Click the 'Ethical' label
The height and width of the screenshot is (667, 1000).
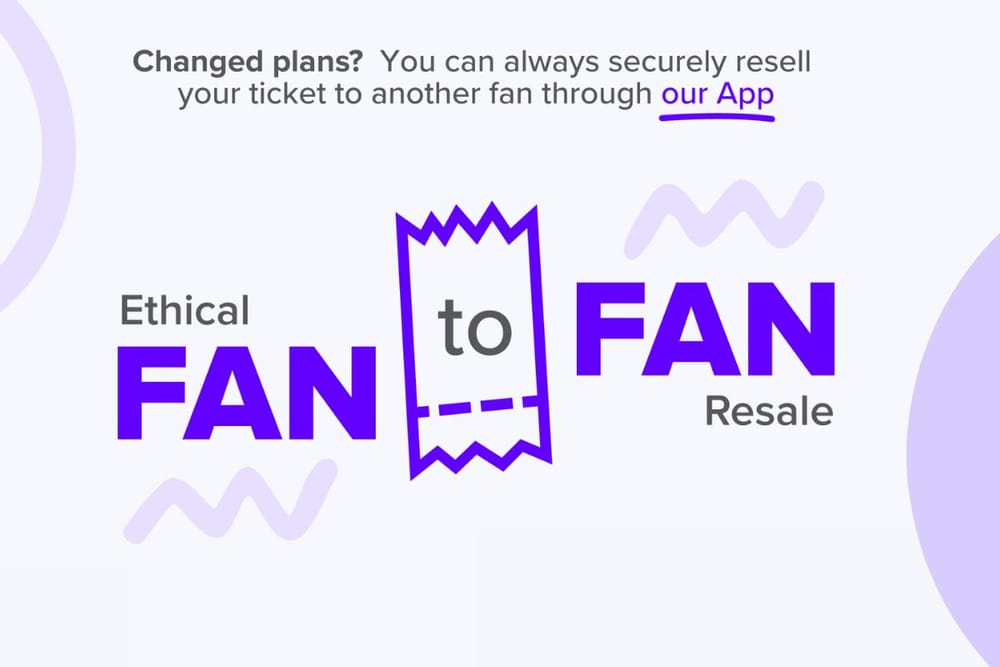(x=184, y=309)
